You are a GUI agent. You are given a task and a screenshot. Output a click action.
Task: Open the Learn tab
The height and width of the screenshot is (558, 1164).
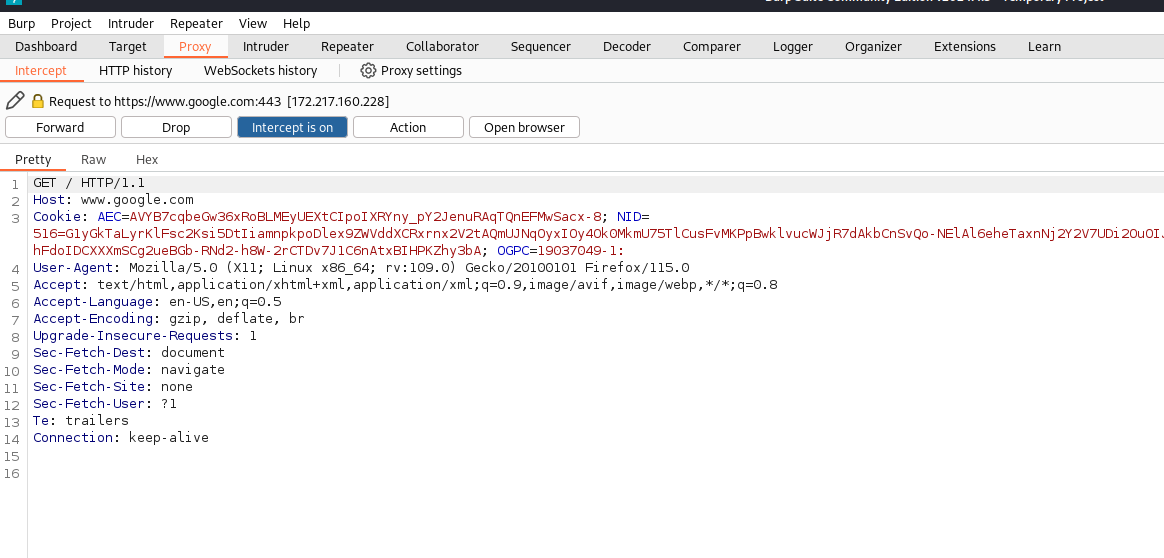[x=1044, y=47]
